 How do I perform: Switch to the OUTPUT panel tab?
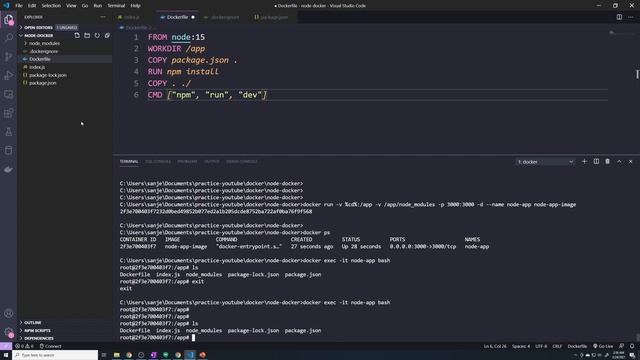pos(212,162)
